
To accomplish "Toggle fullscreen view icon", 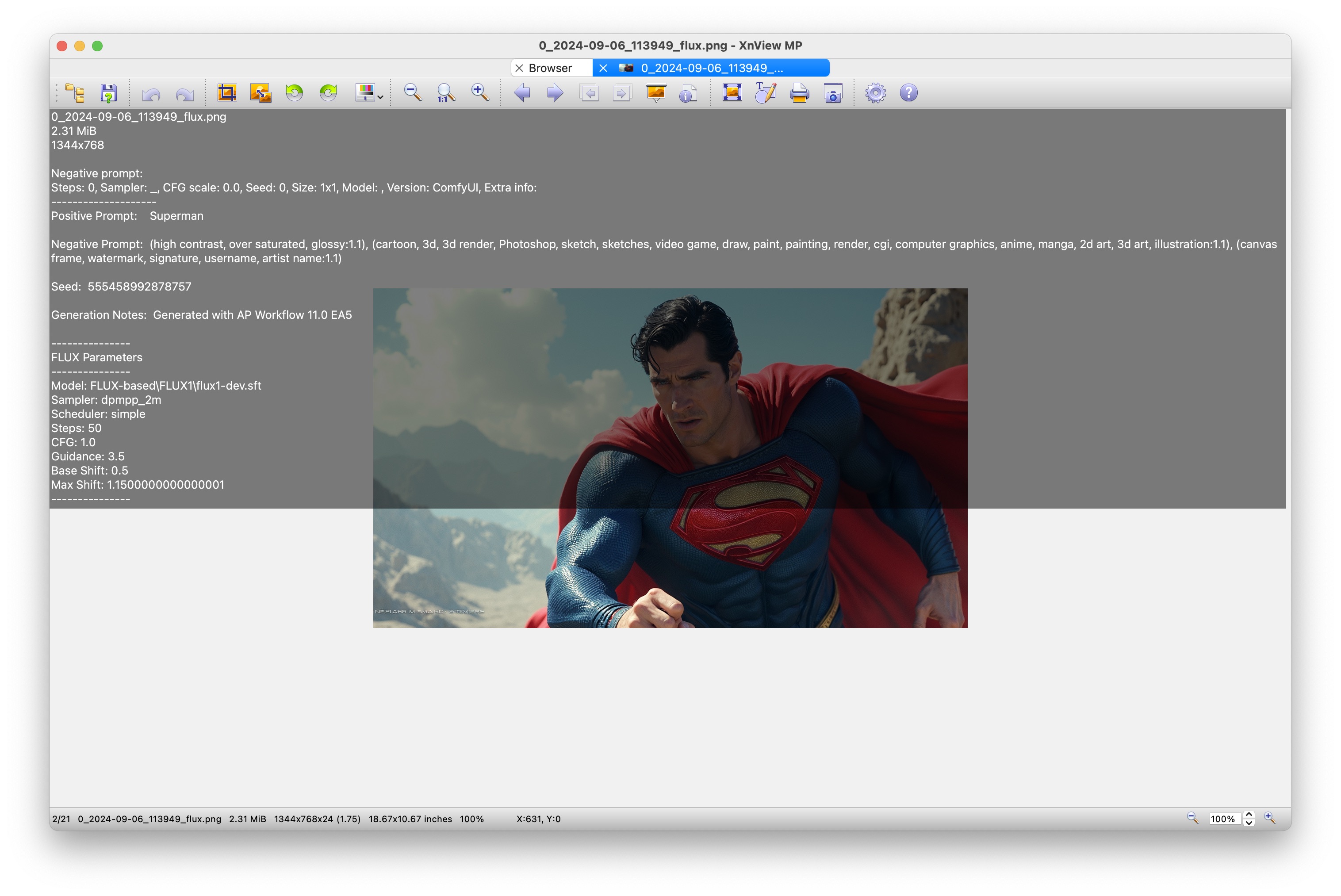I will (732, 92).
